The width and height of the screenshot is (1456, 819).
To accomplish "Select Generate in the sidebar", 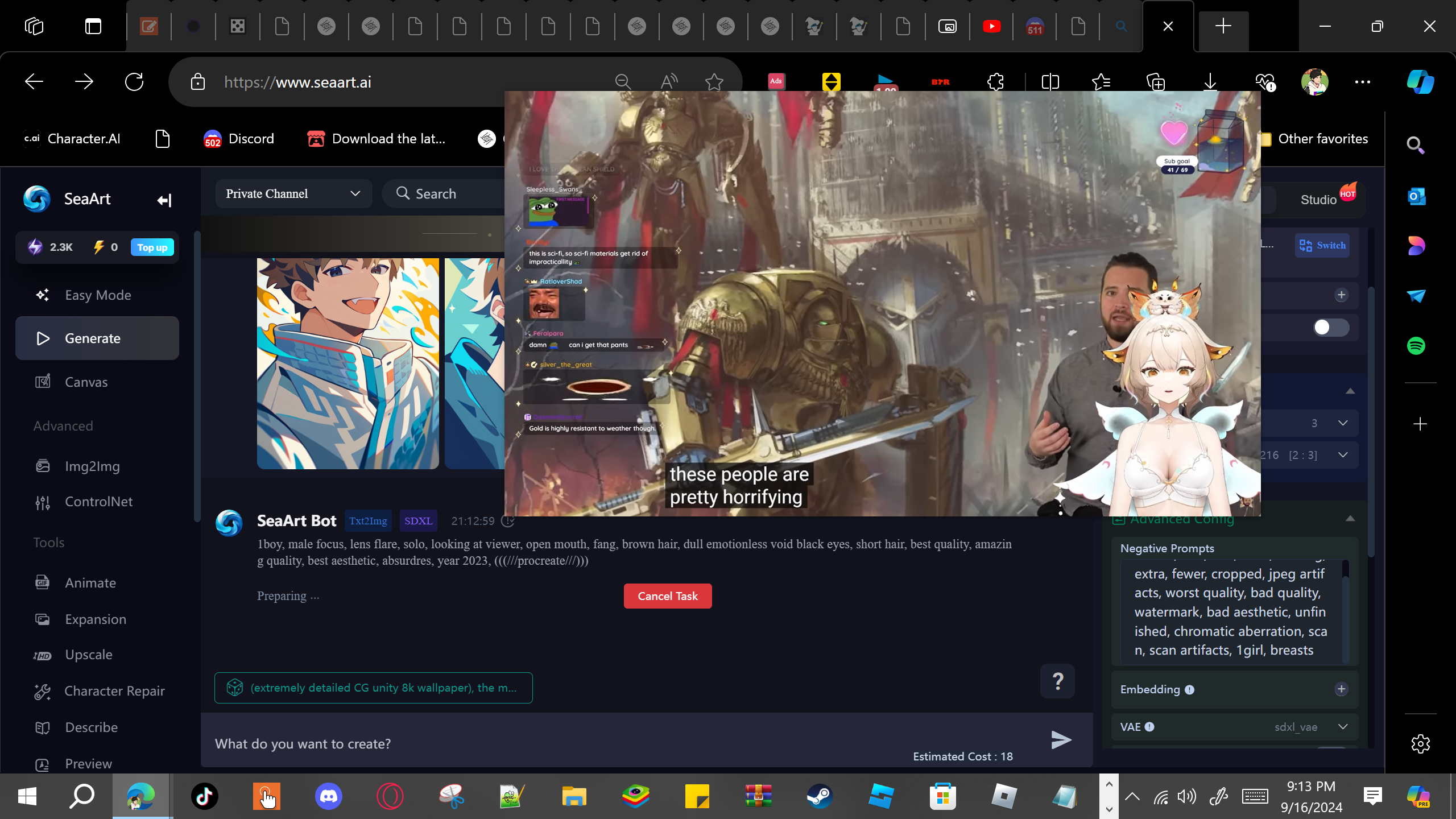I will point(97,338).
